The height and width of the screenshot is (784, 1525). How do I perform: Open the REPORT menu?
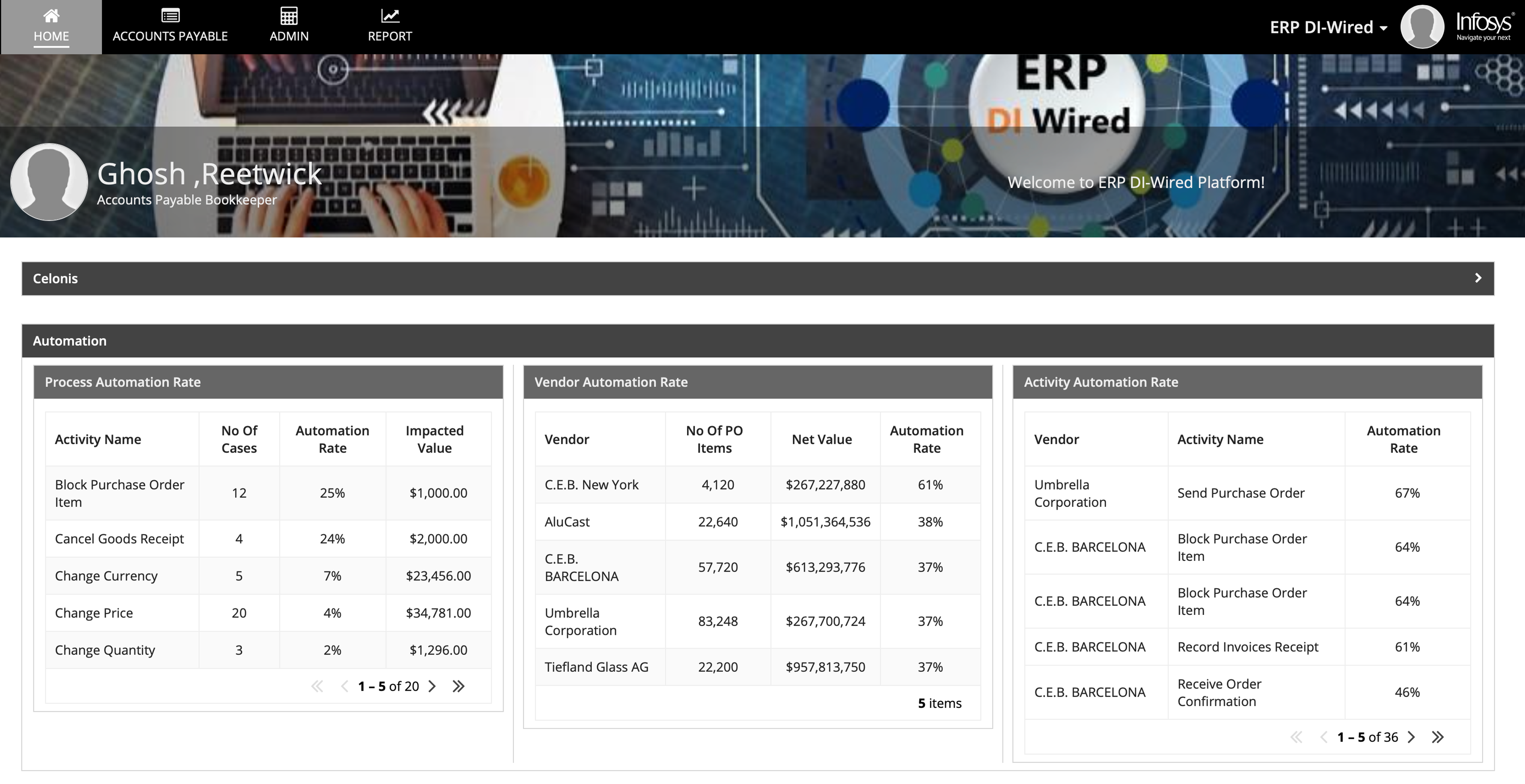pyautogui.click(x=390, y=27)
